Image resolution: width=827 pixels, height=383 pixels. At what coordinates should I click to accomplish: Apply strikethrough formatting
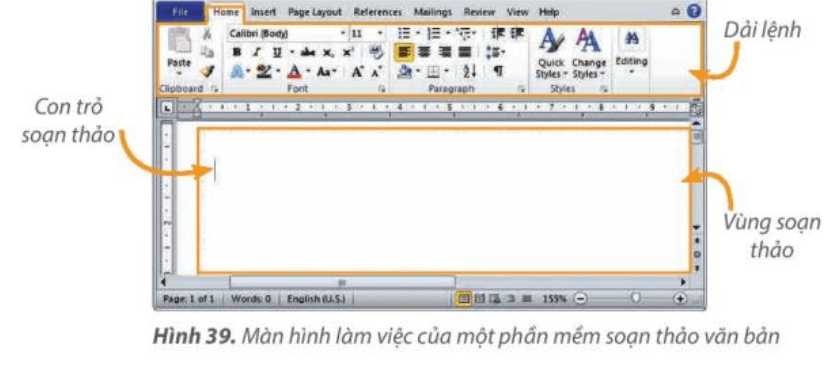(x=307, y=52)
